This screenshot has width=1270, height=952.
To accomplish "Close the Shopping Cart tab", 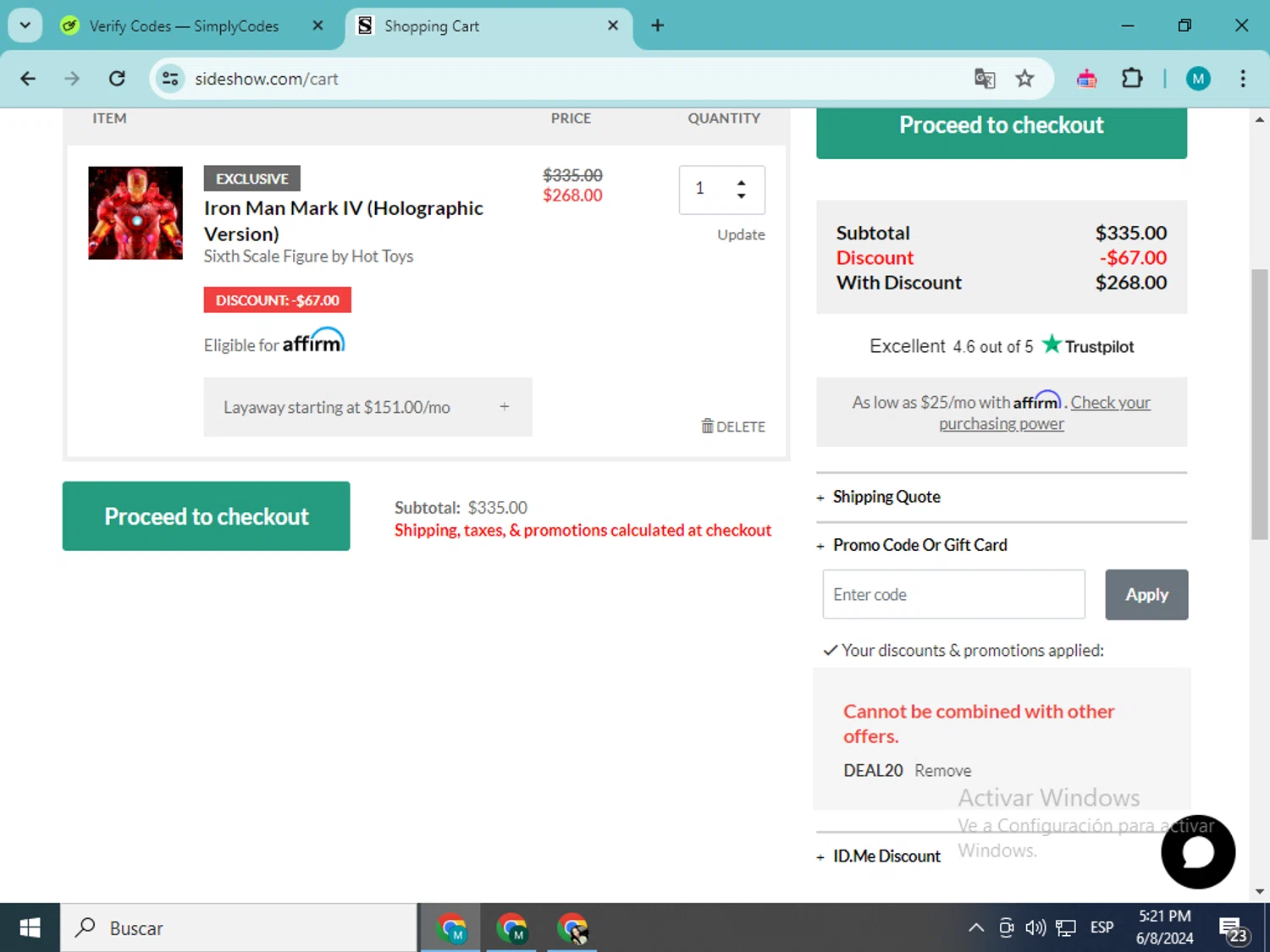I will click(x=613, y=25).
